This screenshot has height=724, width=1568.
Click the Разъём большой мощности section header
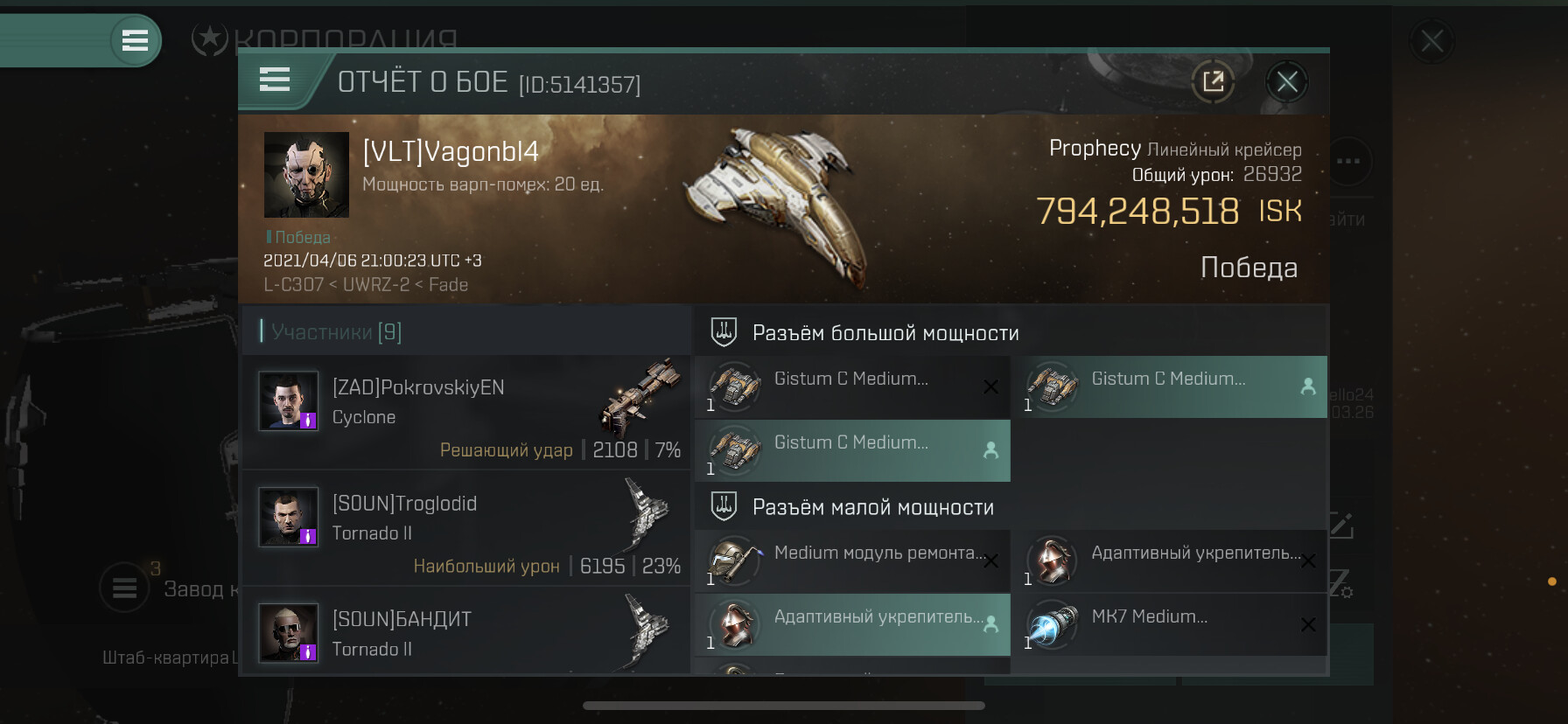885,333
